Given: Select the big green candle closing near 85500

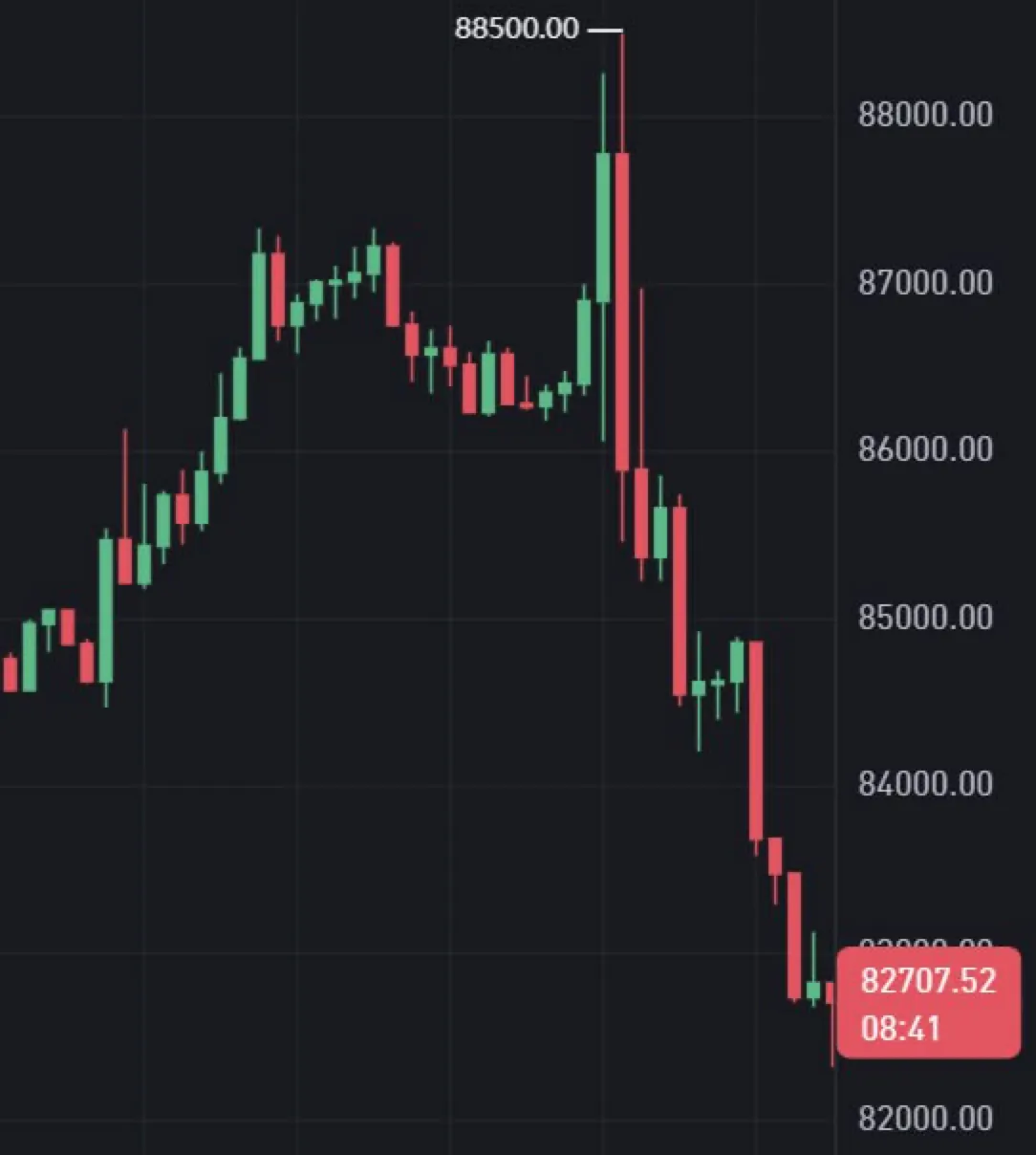Looking at the screenshot, I should [106, 610].
